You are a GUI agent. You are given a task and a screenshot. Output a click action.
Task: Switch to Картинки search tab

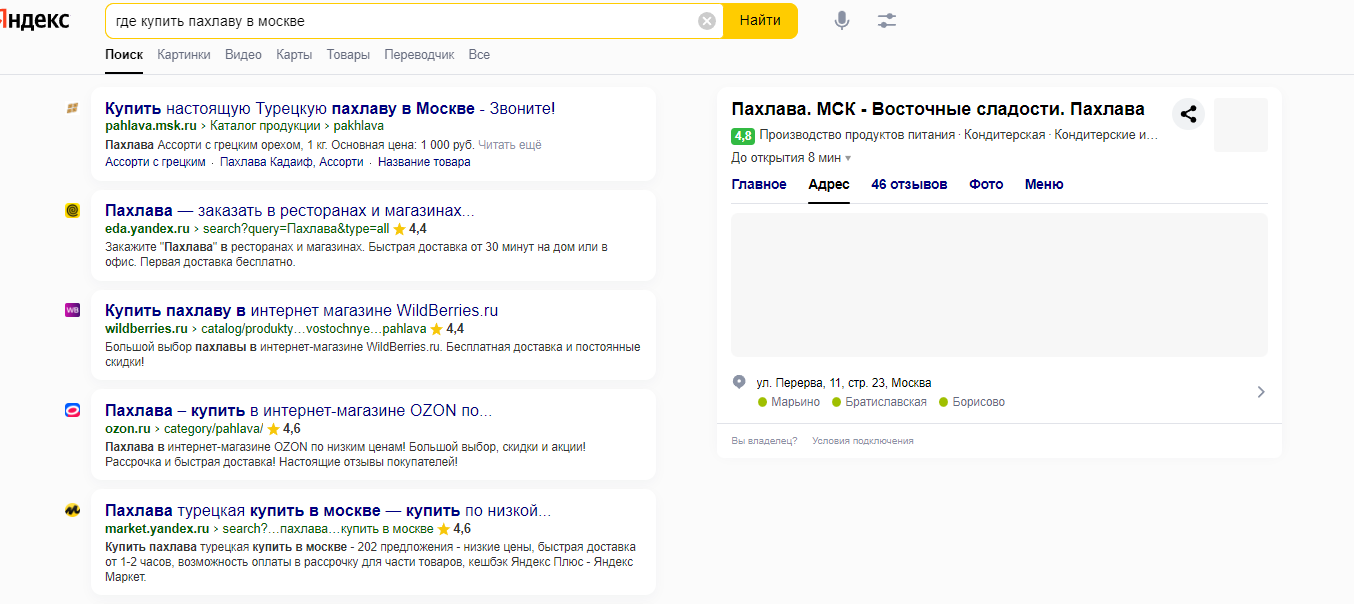(x=184, y=55)
